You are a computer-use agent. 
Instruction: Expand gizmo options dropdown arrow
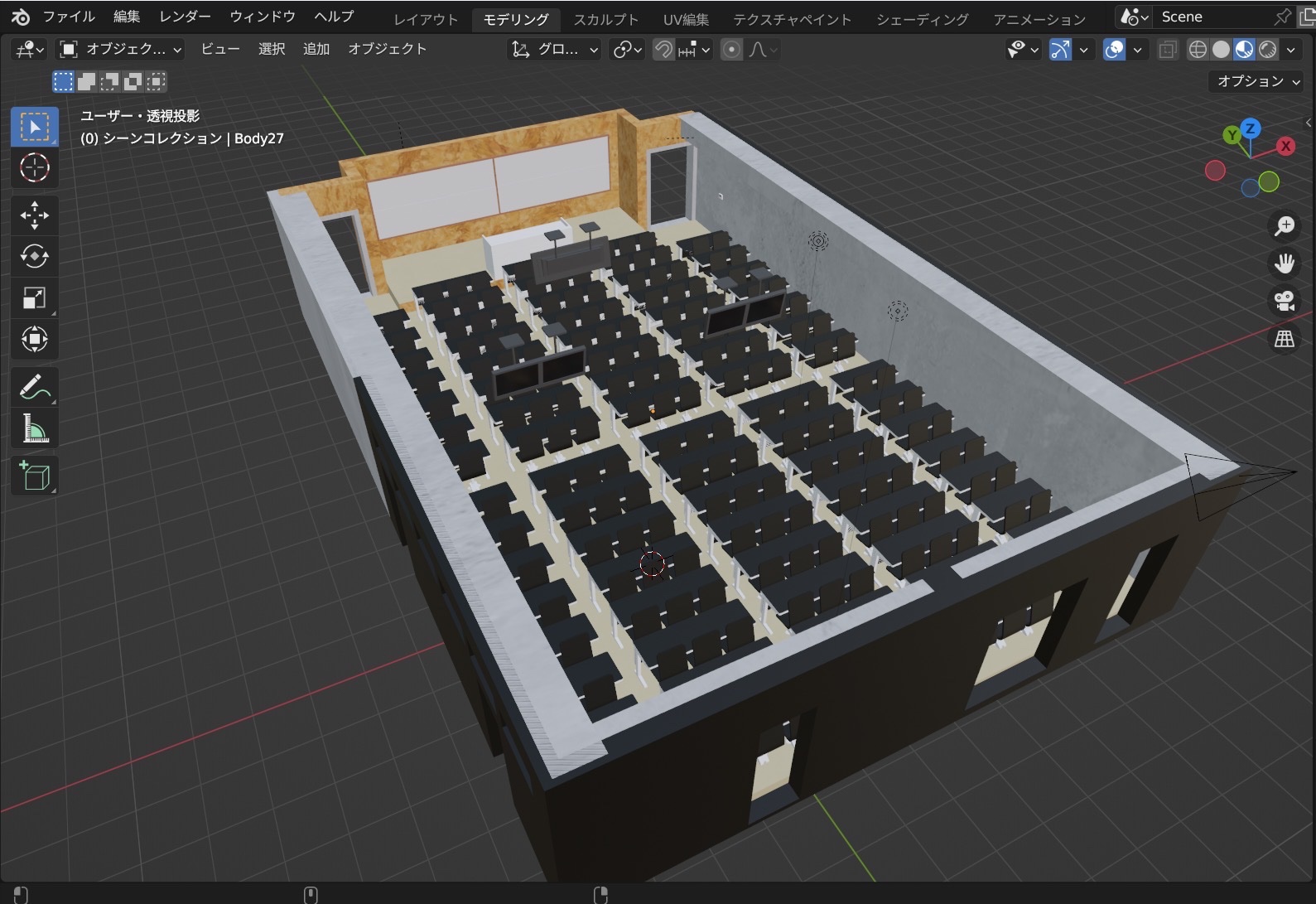[x=1083, y=50]
